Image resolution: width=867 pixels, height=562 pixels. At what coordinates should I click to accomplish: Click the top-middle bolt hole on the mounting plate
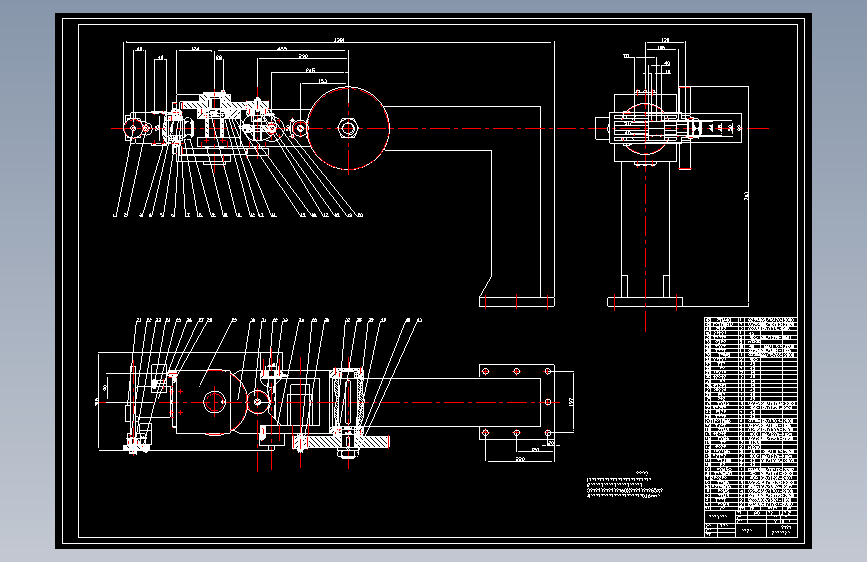point(516,371)
